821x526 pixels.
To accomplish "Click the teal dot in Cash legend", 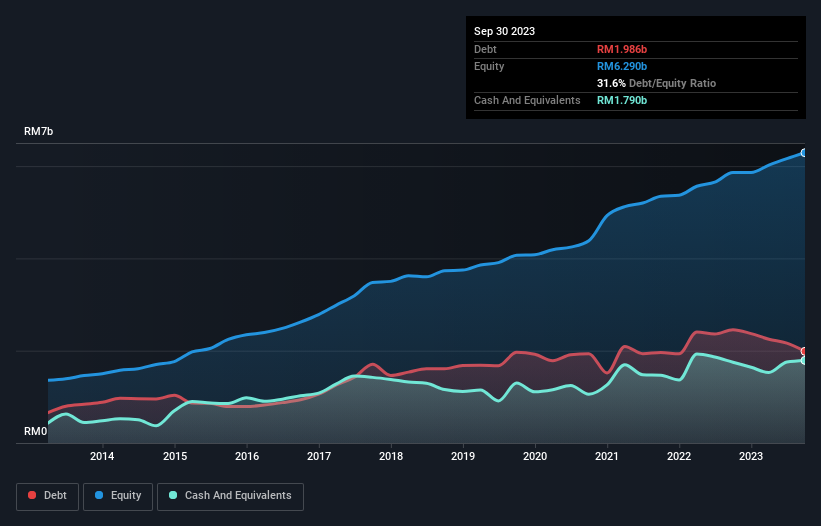I will [173, 495].
